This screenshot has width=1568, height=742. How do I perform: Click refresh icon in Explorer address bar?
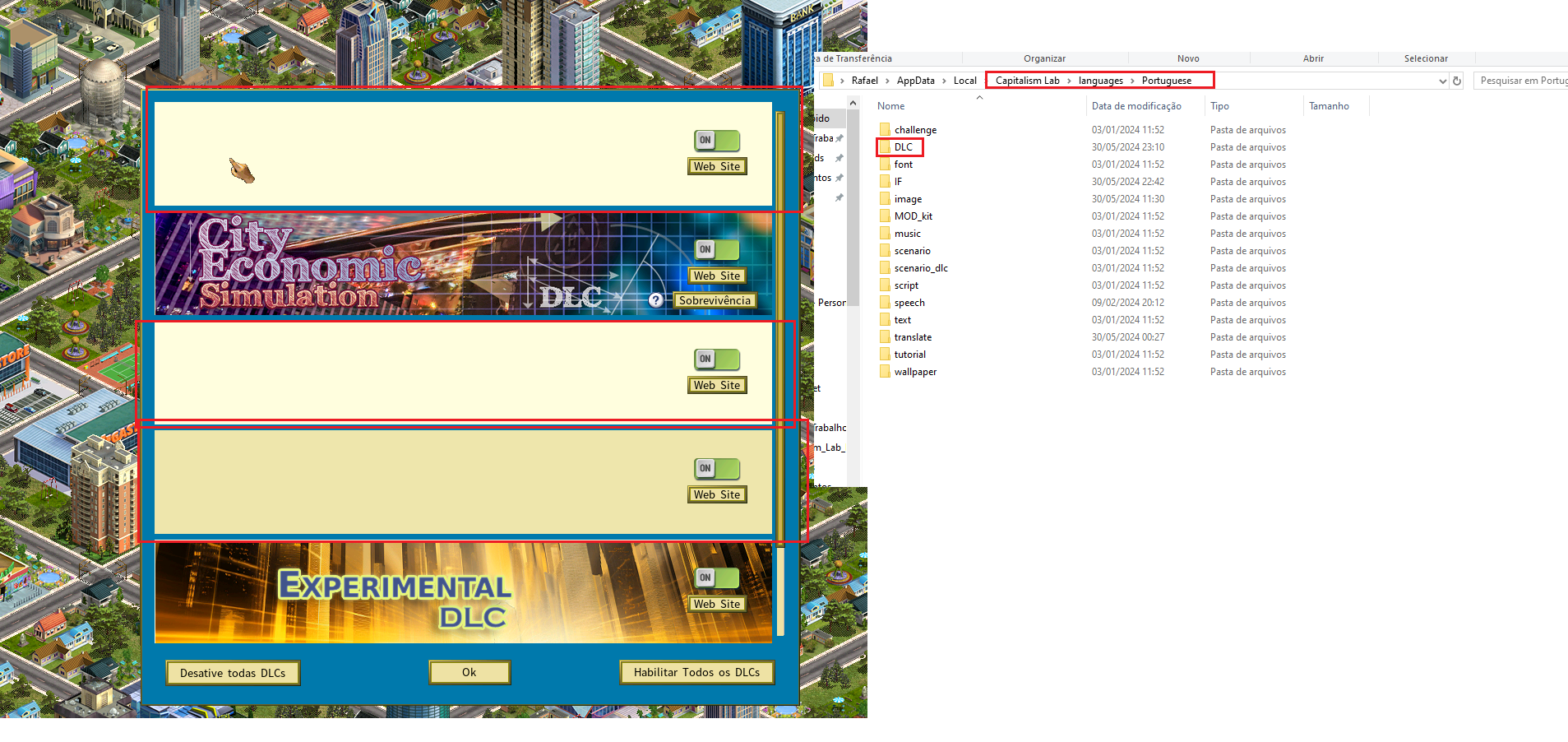tap(1457, 81)
